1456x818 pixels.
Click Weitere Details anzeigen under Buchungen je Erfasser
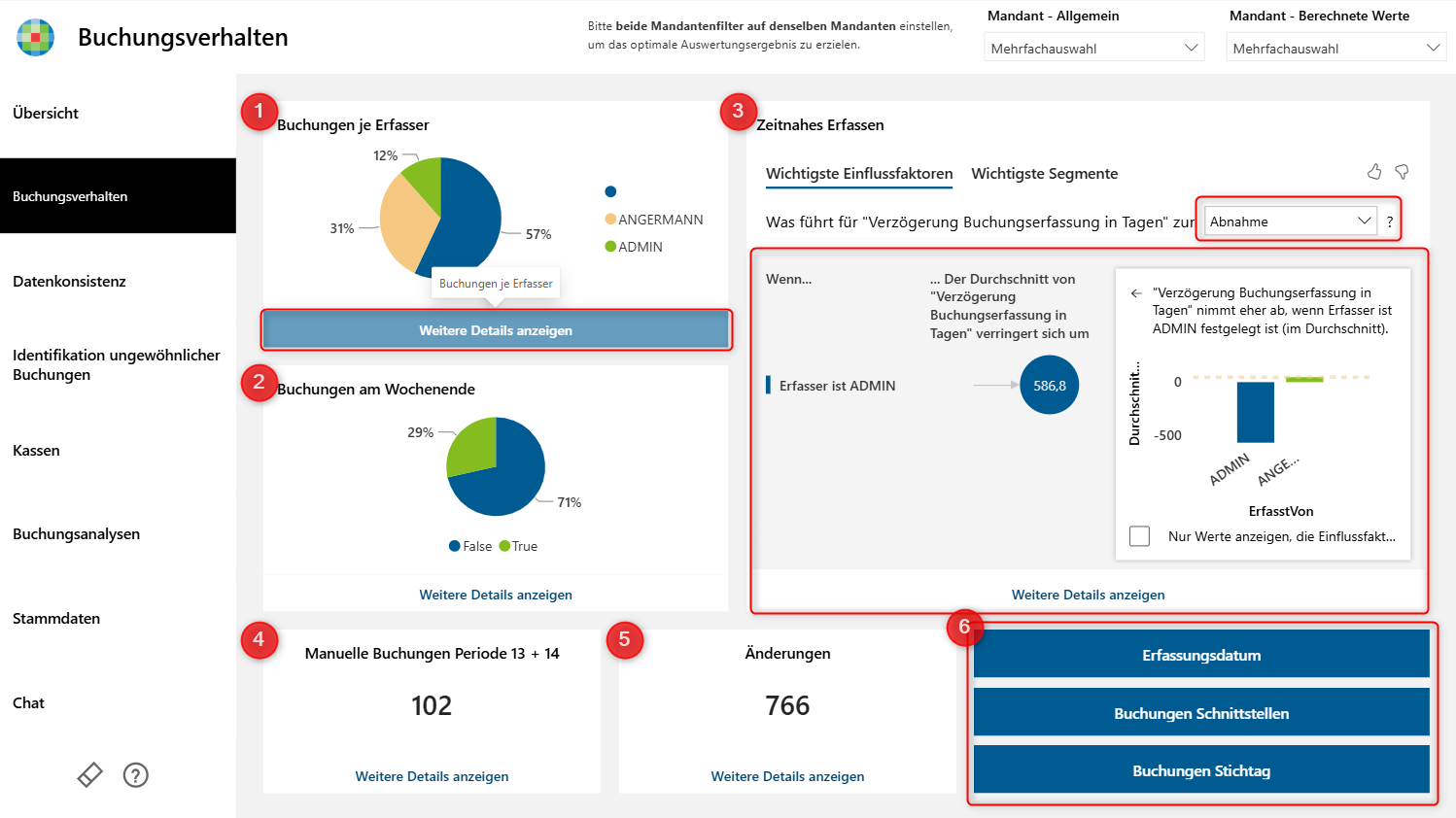coord(496,330)
